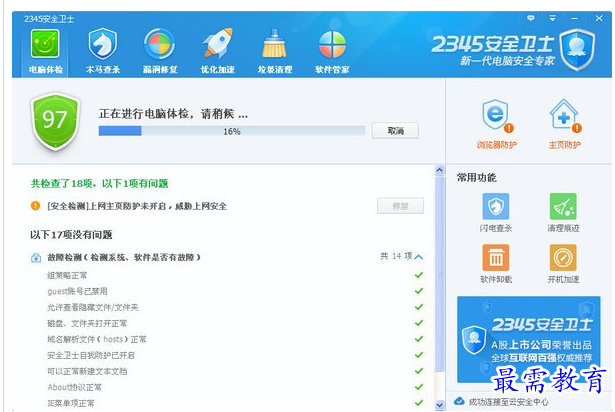Launch 清理痕迹 trace cleaner
Screen dimensions: 615x412
(x=563, y=212)
